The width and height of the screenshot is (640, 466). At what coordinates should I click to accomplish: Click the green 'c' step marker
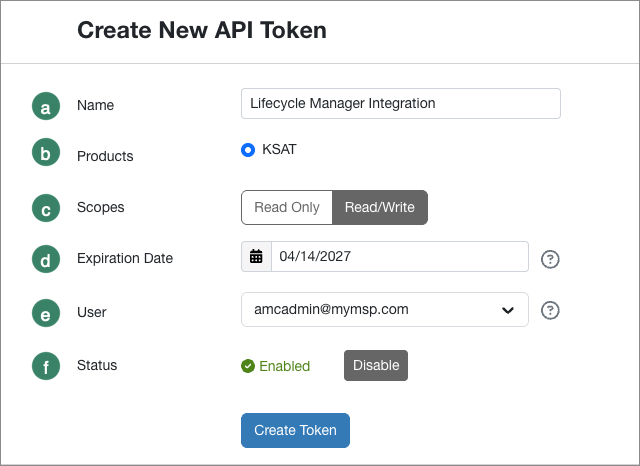pos(45,208)
